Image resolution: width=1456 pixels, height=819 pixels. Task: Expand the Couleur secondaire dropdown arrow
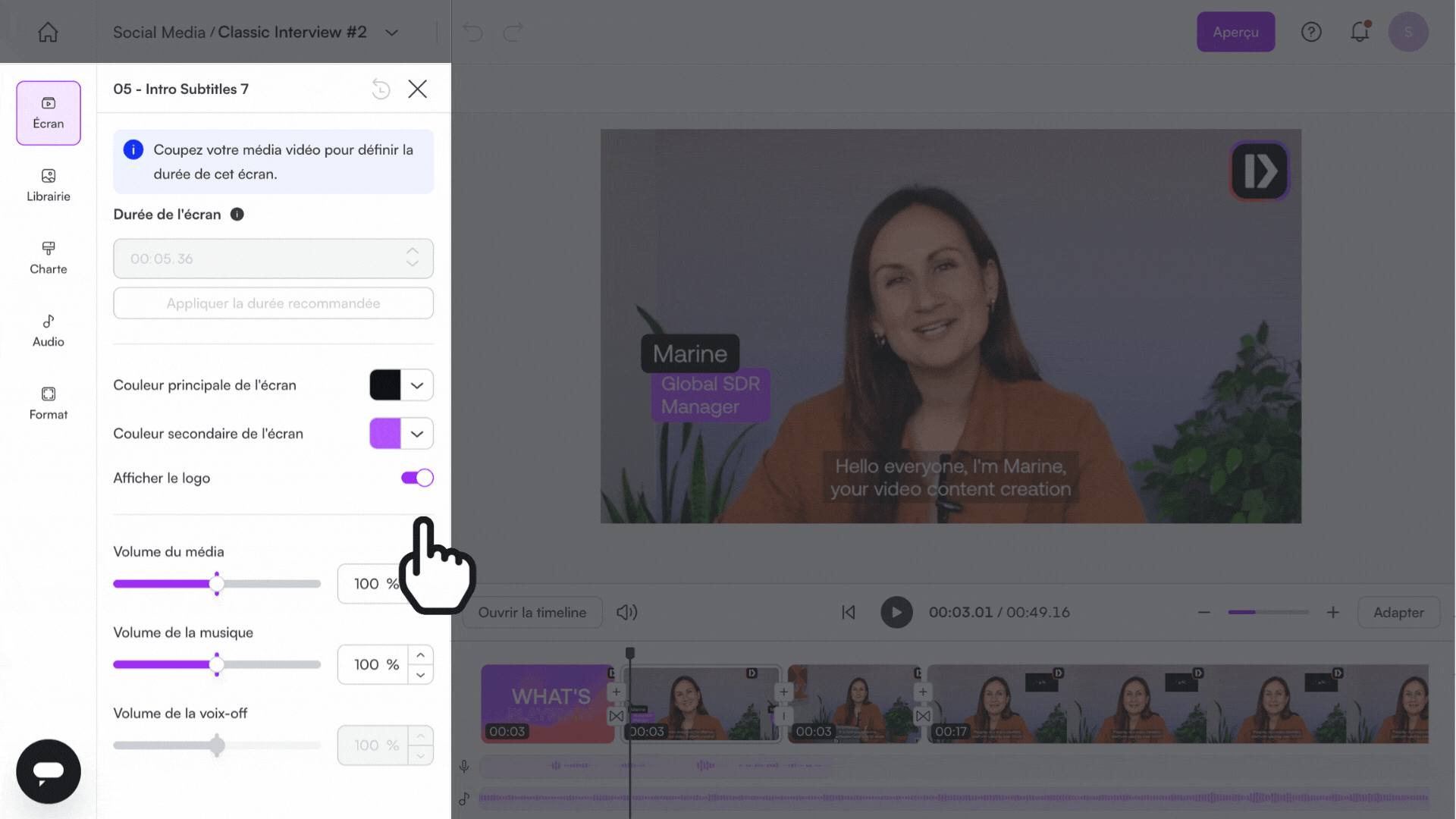(x=417, y=434)
